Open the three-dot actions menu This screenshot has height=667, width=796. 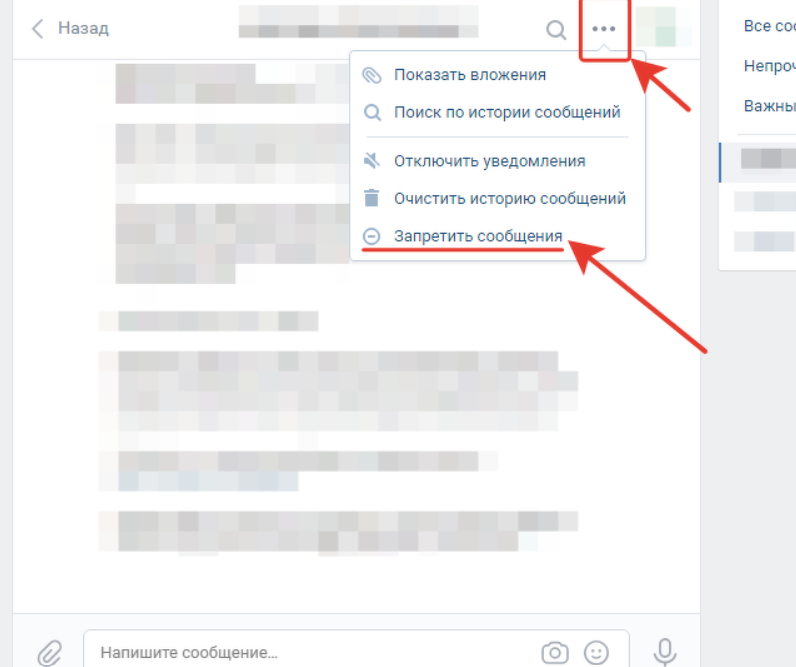click(604, 29)
